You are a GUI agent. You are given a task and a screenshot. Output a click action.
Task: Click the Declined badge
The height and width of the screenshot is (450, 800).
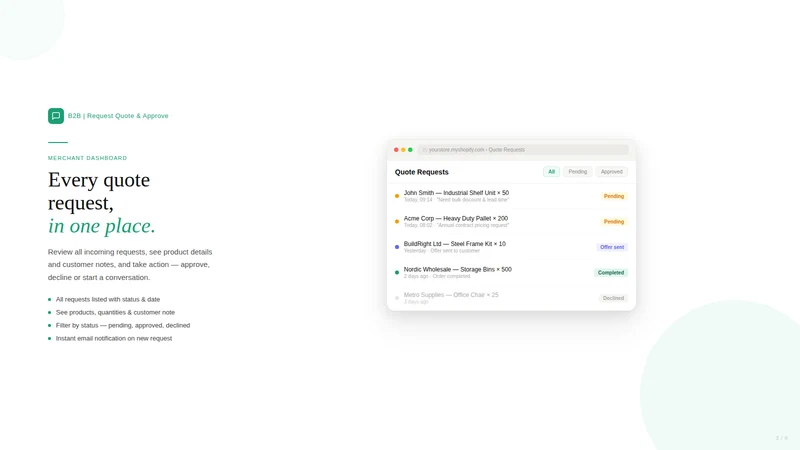point(613,298)
